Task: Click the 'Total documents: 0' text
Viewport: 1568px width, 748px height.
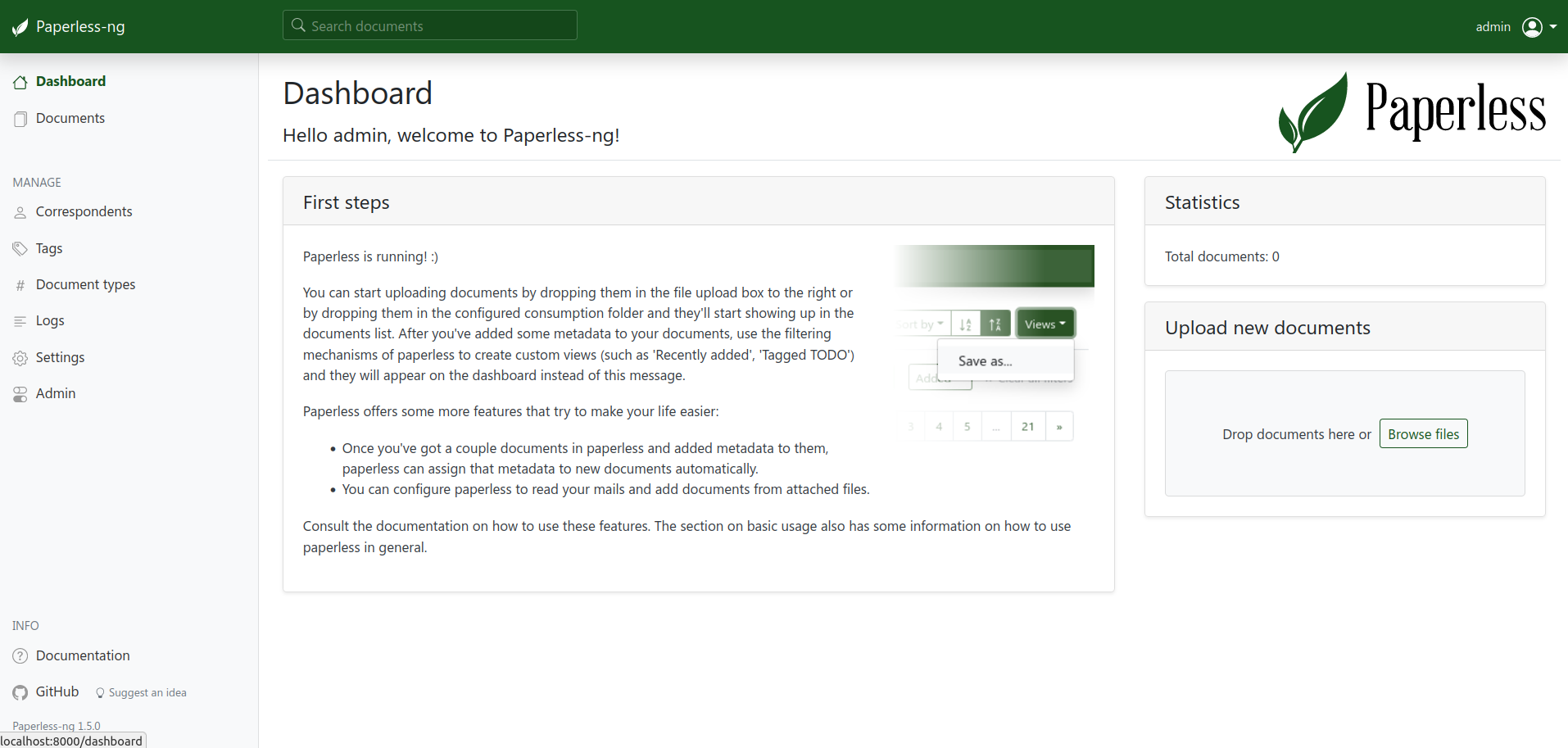Action: [1221, 256]
